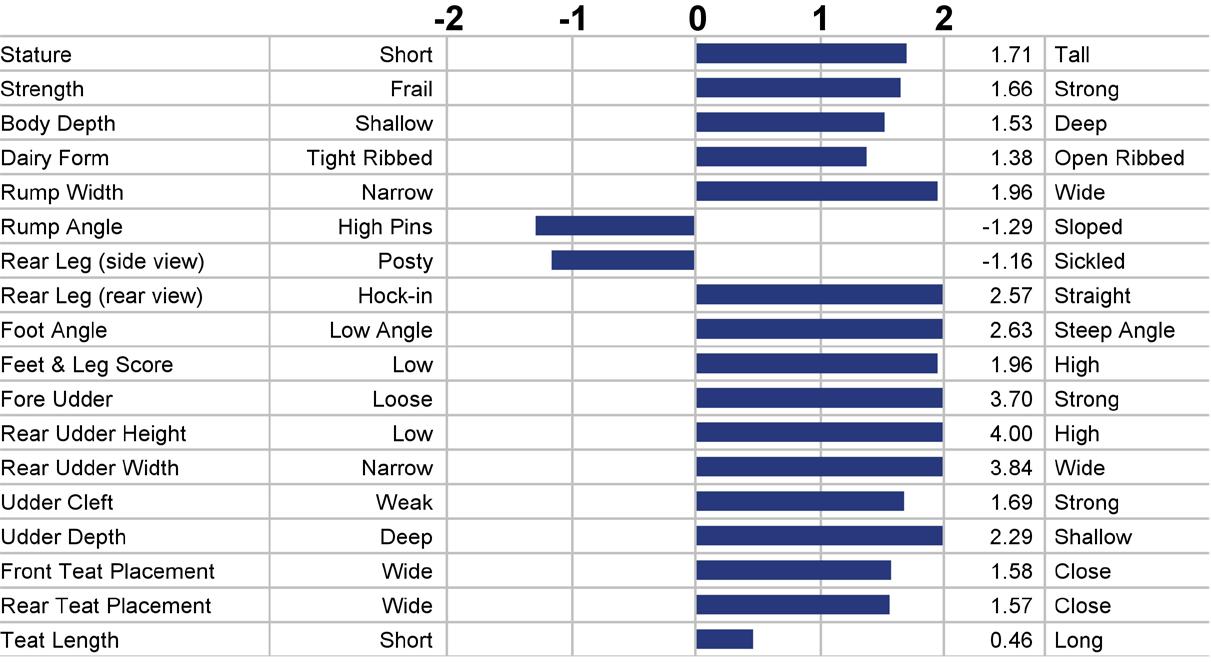Screen dimensions: 1211x662
Task: Click the axis label 2
Action: [x=943, y=18]
